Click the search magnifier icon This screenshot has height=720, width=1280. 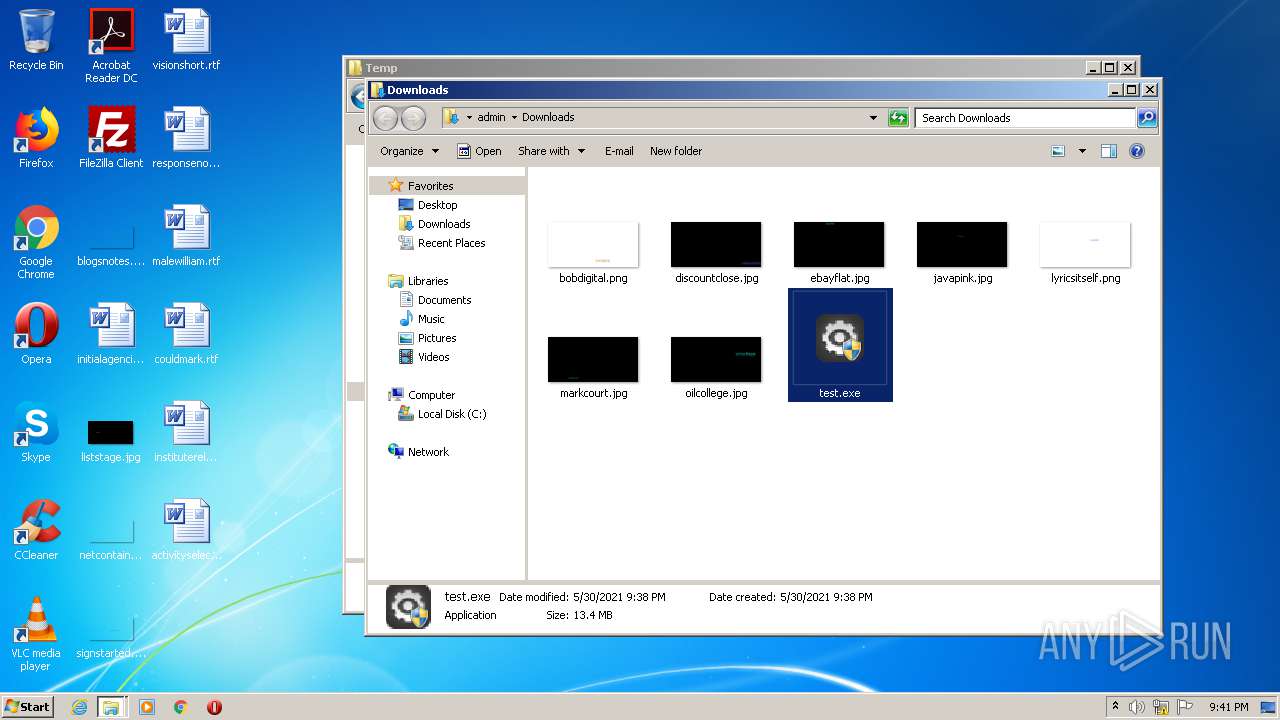[x=1147, y=118]
